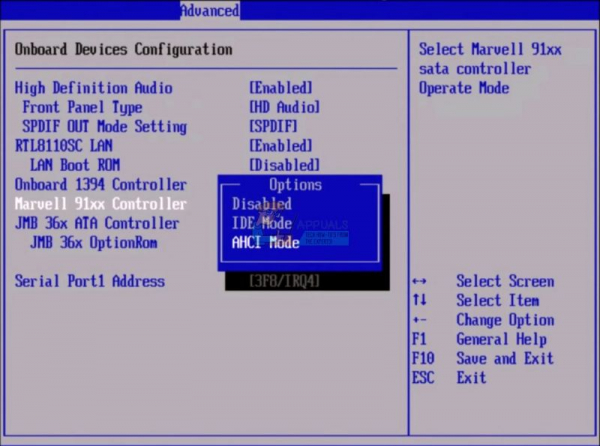
Task: Toggle LAN Boot ROM Disabled value
Action: point(284,165)
